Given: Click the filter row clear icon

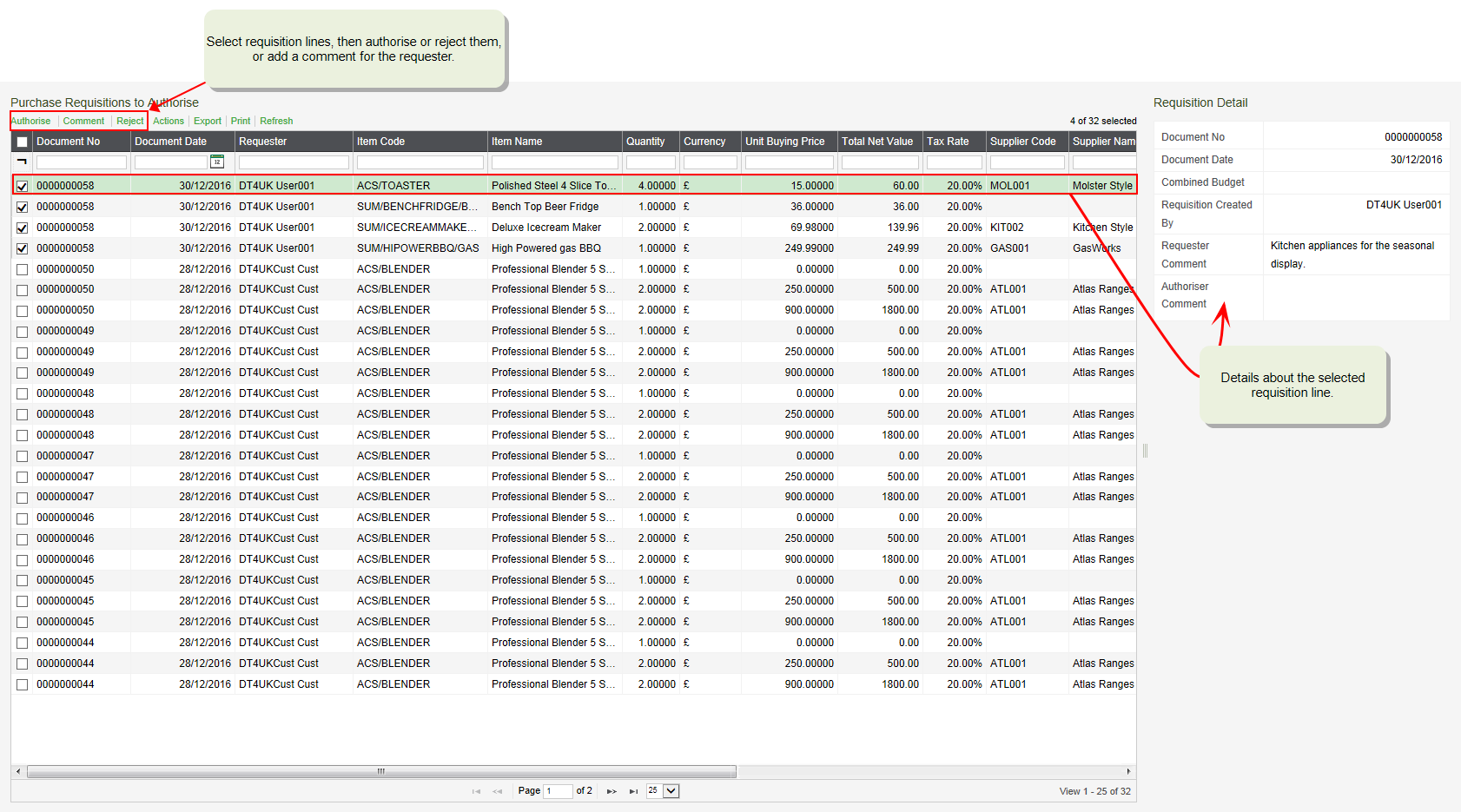Looking at the screenshot, I should 22,162.
